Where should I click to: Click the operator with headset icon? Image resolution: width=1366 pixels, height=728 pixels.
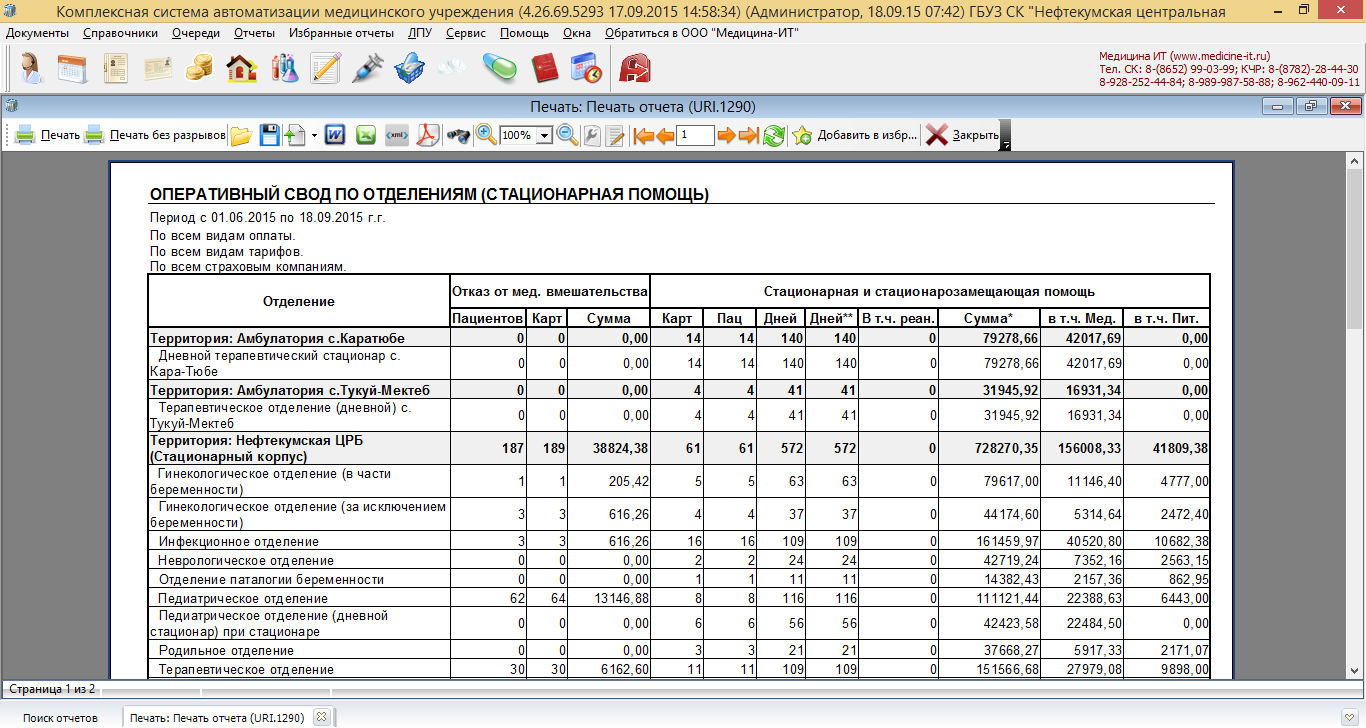pos(30,68)
